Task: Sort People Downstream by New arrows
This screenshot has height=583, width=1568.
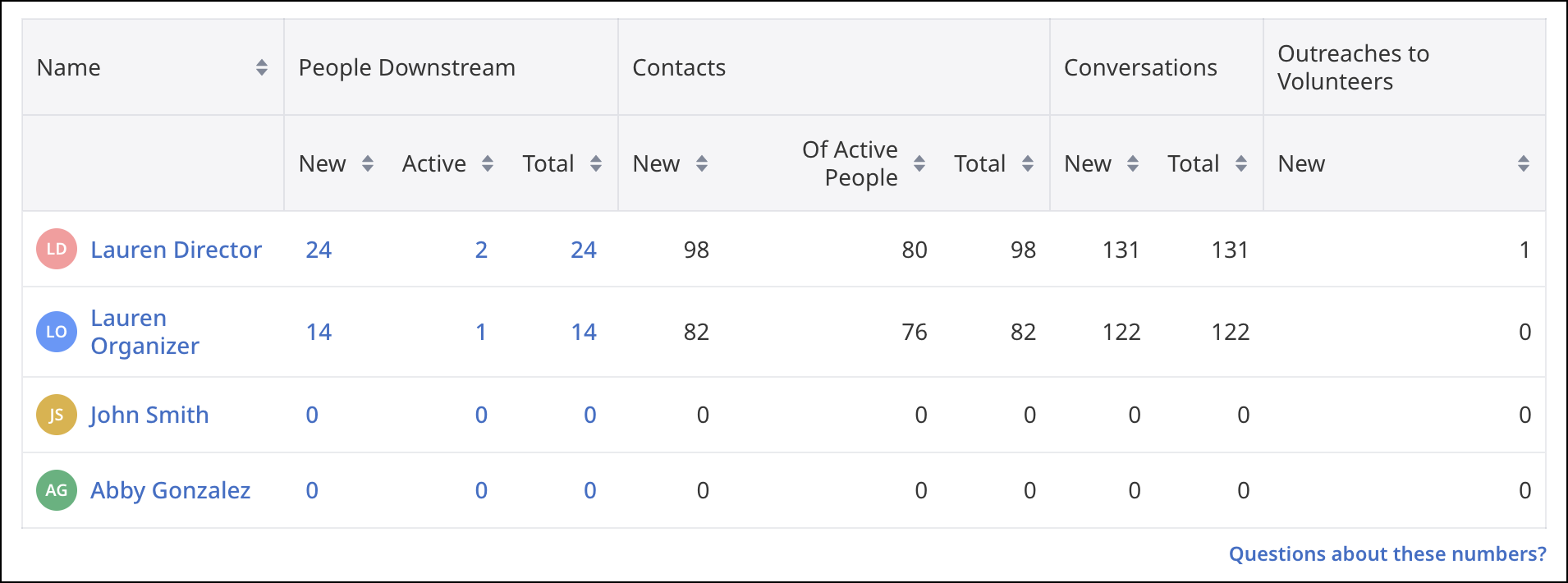Action: click(x=368, y=163)
